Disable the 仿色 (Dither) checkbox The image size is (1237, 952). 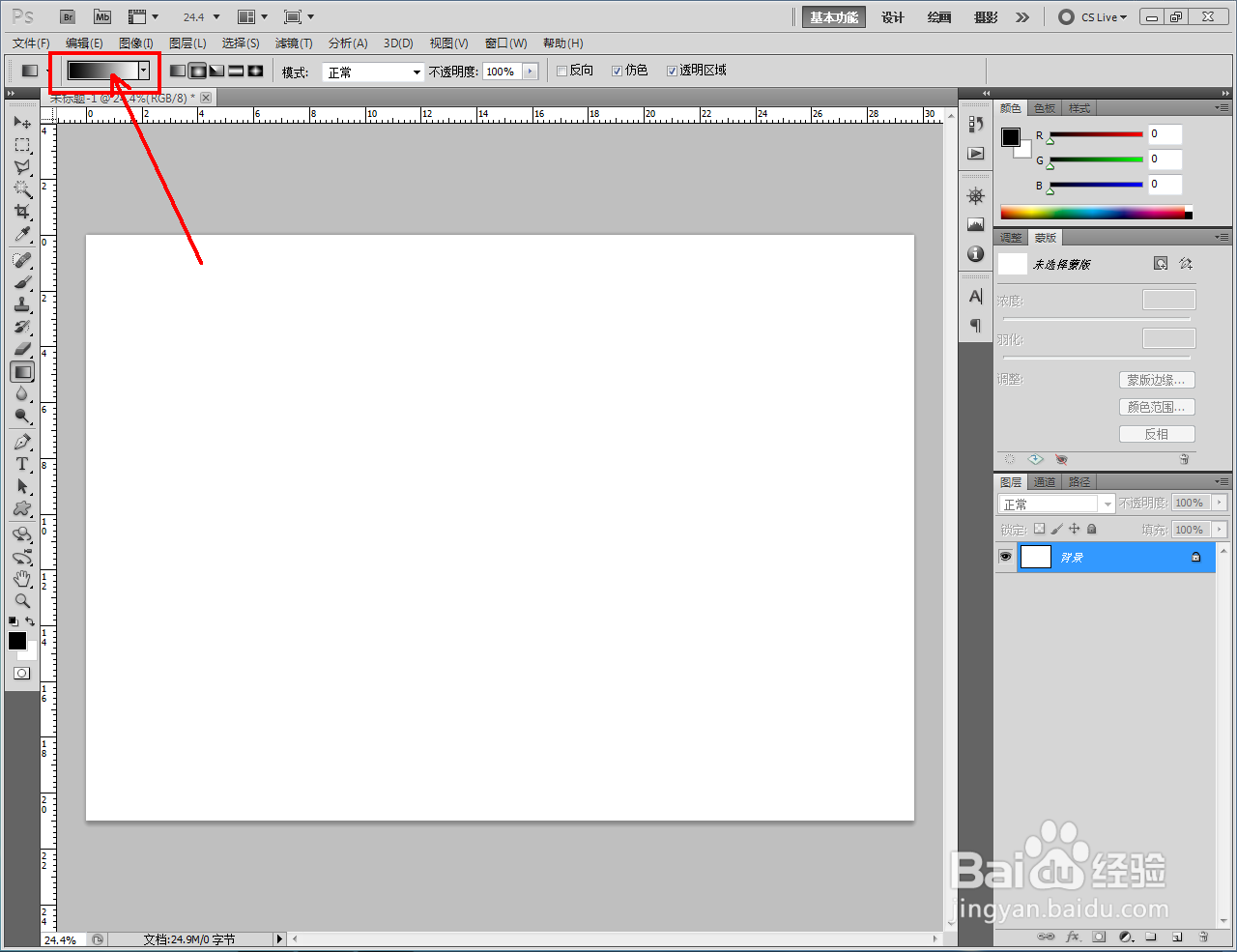(x=618, y=71)
